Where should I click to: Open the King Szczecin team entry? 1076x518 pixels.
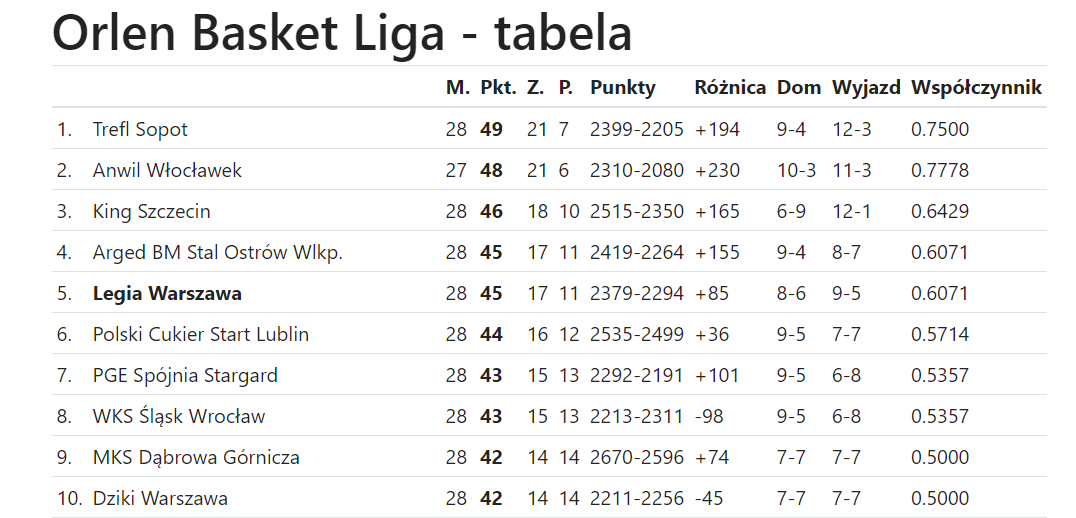[152, 211]
